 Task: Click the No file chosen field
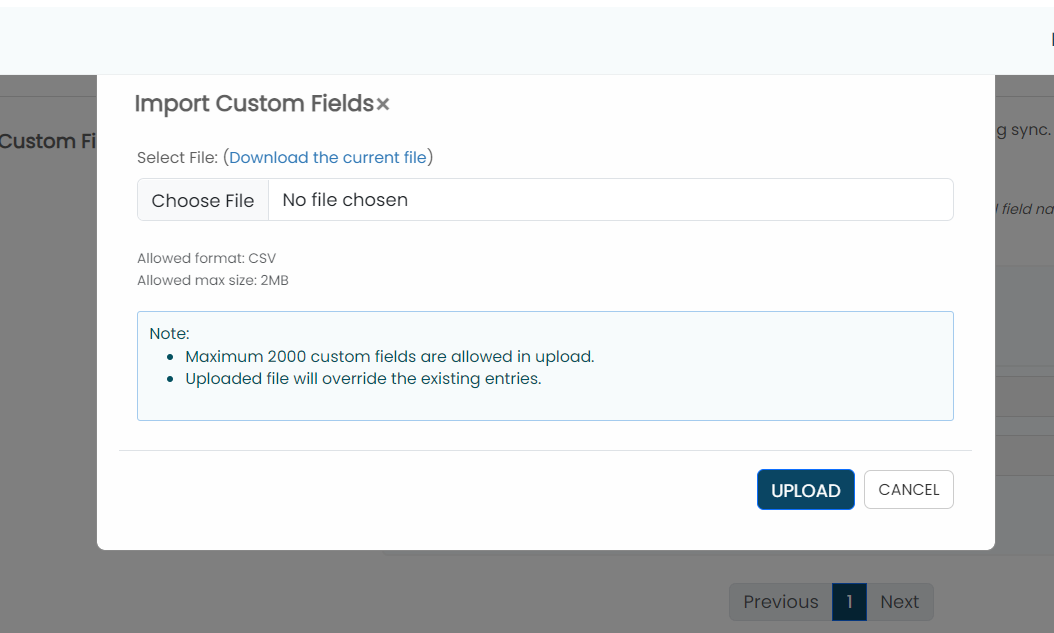[610, 200]
